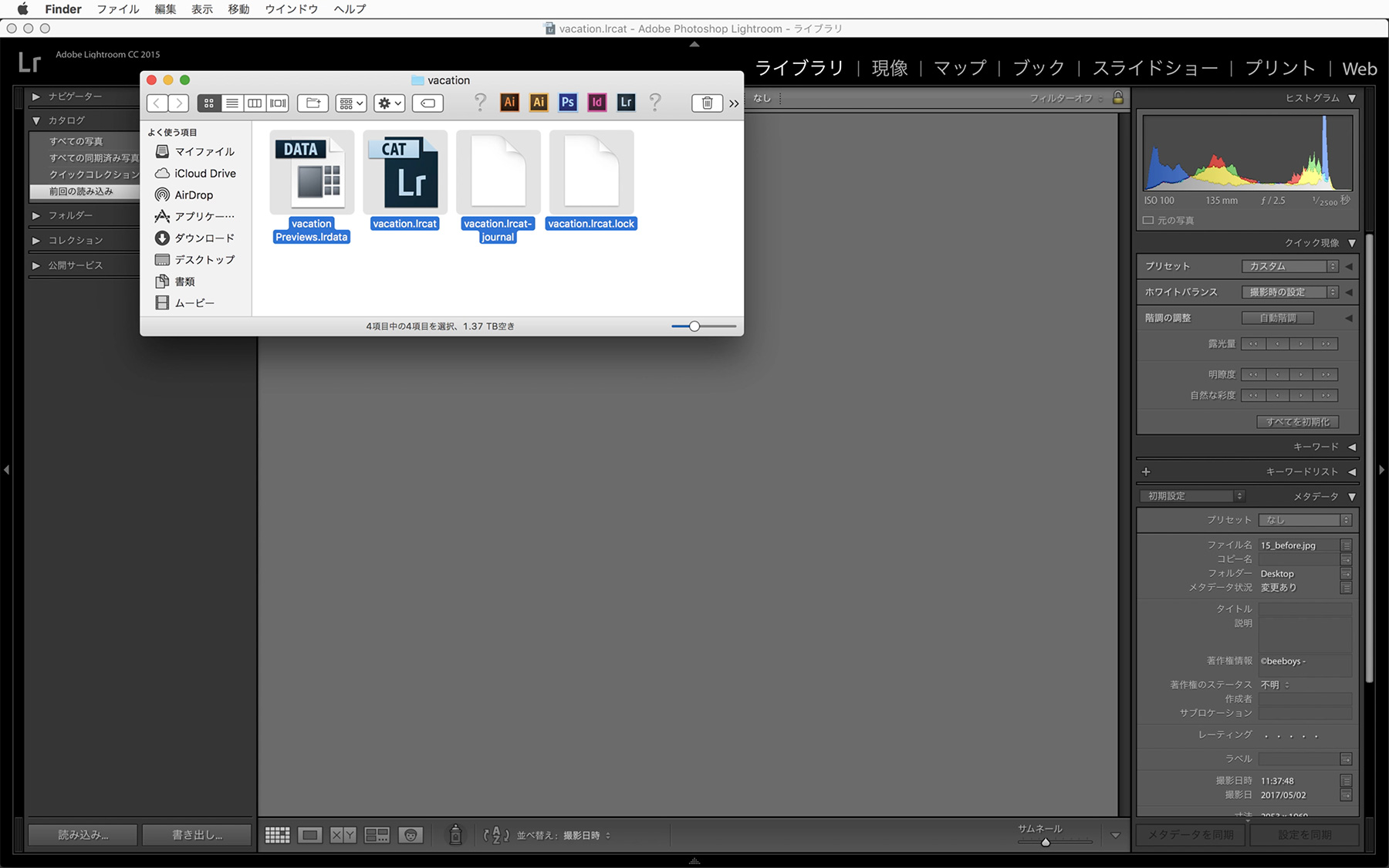This screenshot has height=868, width=1389.
Task: Open the ライブラリ module
Action: click(799, 68)
